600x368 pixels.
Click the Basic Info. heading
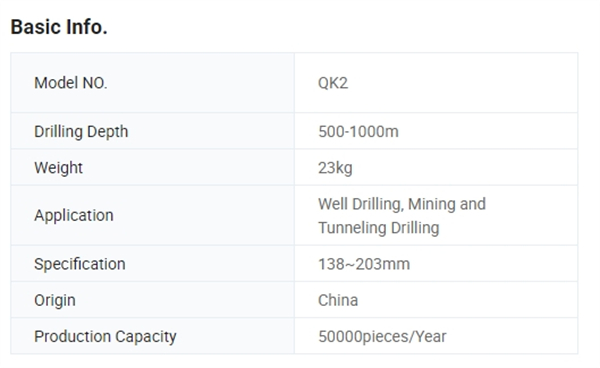click(59, 27)
